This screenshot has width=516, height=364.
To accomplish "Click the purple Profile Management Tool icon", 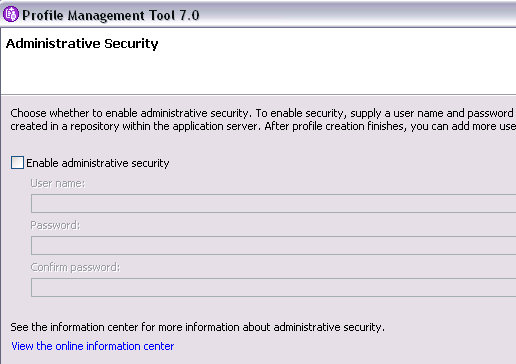I will tap(11, 14).
